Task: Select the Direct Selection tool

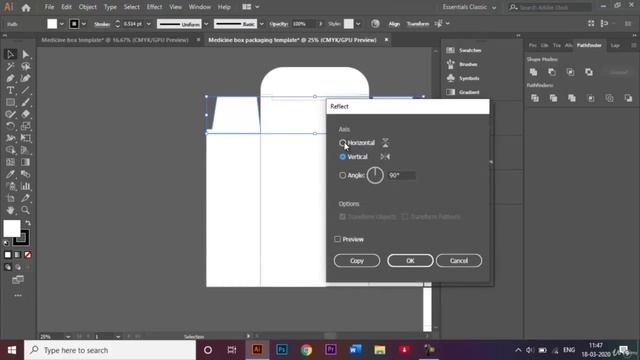Action: pyautogui.click(x=25, y=54)
